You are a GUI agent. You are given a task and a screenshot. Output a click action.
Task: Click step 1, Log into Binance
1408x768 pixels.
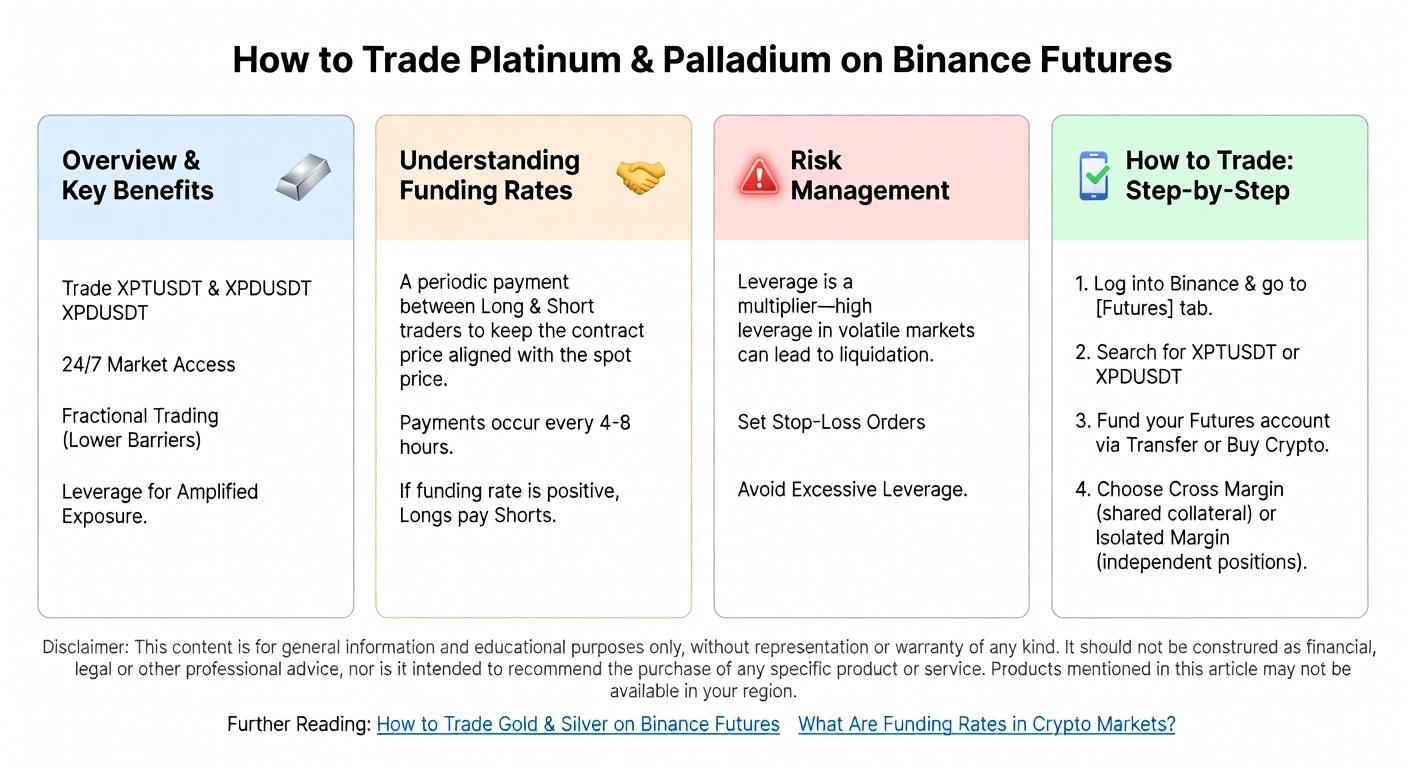tap(1190, 296)
